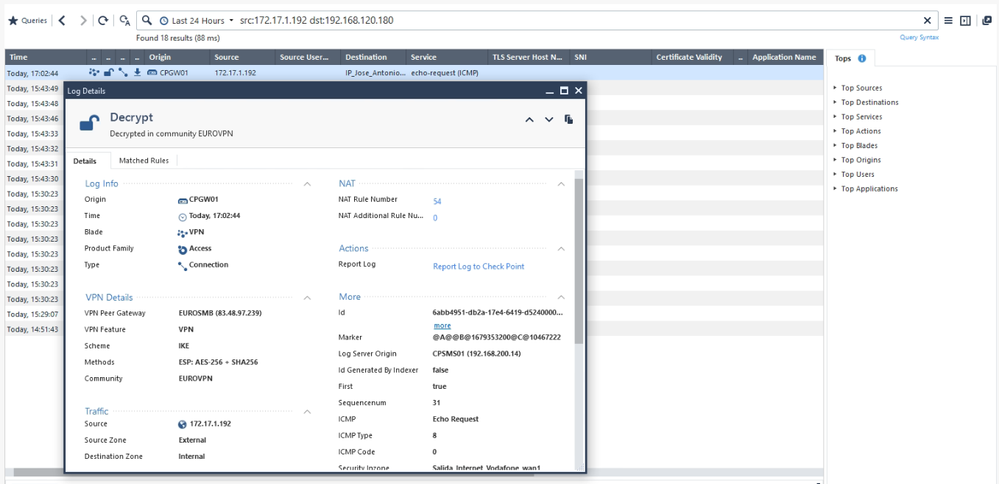Clear the query with the X
The image size is (999, 484).
click(927, 20)
